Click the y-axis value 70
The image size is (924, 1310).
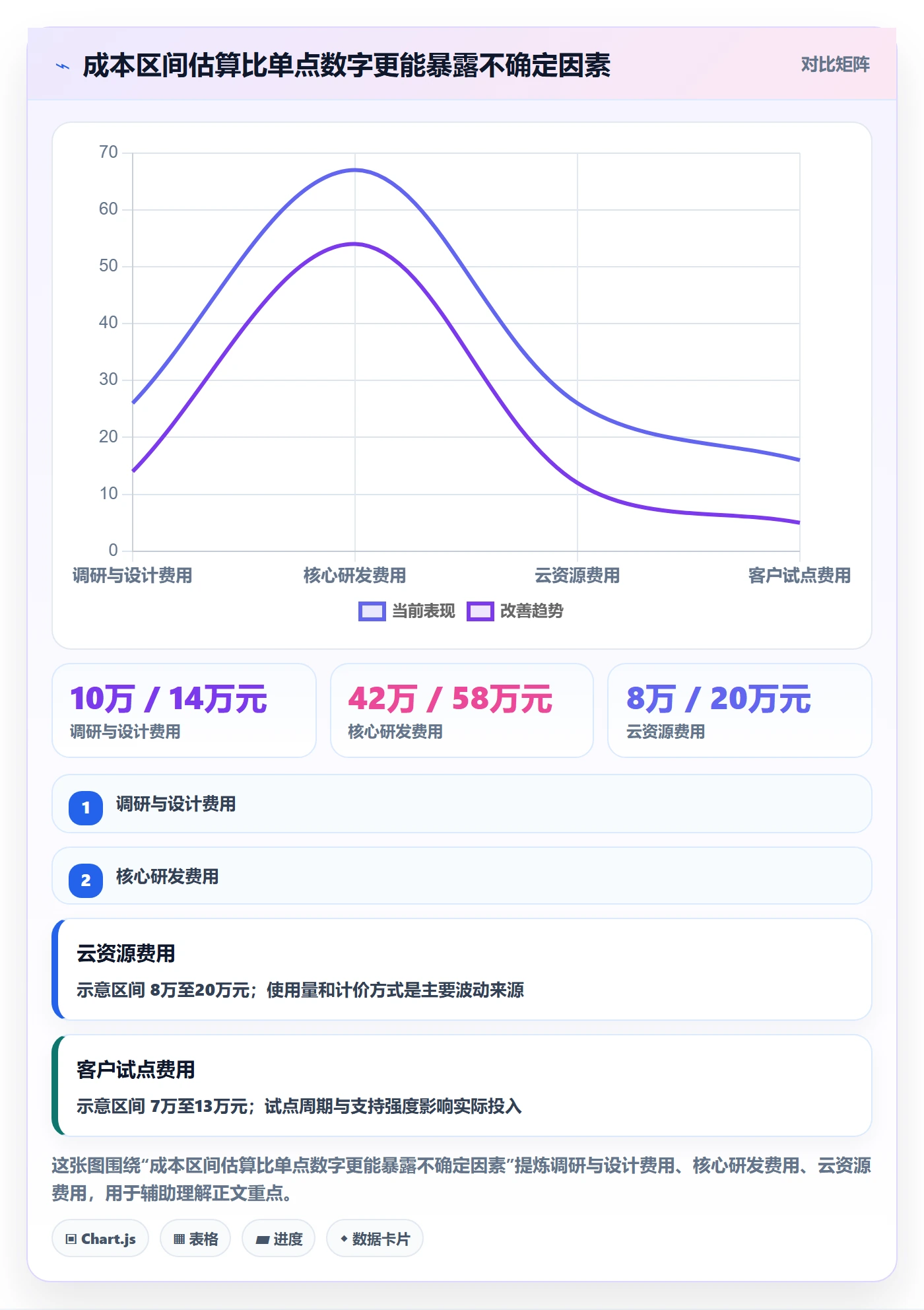(108, 153)
